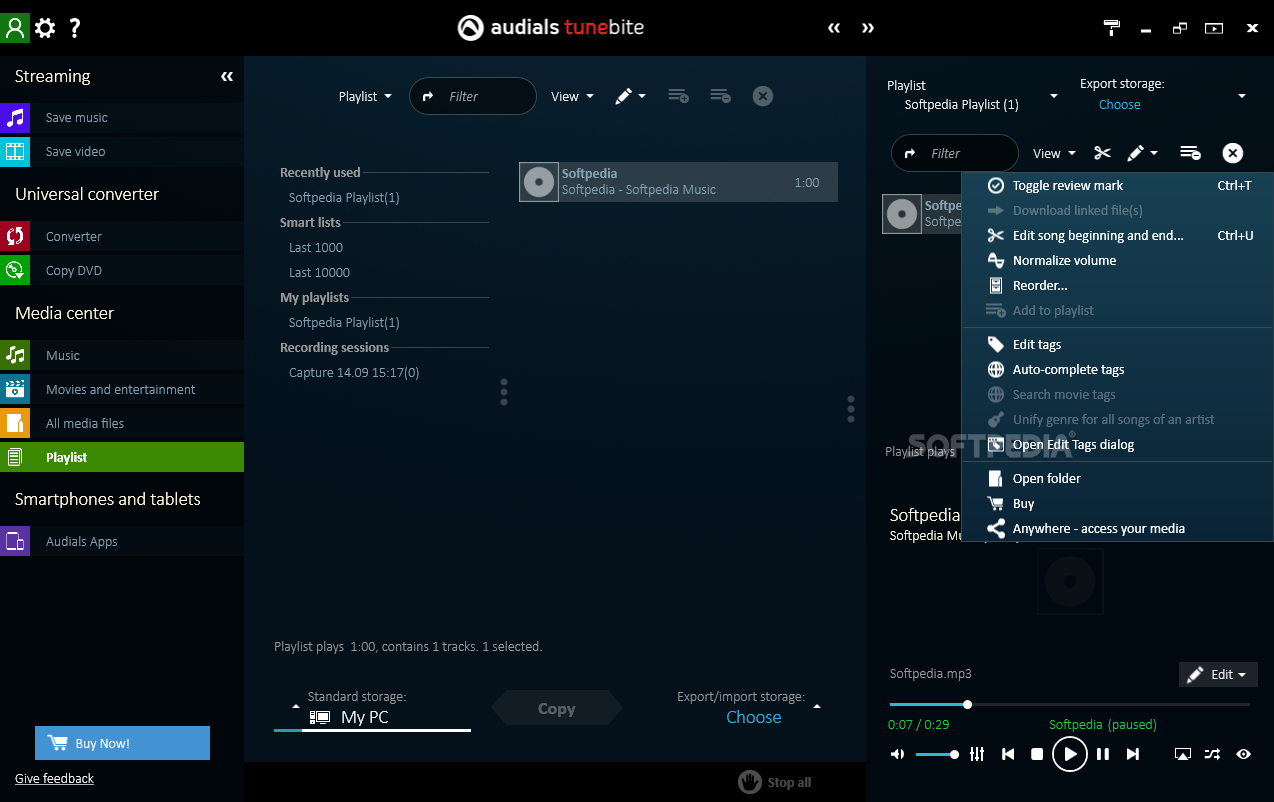Click the center grey delete X icon

coord(763,96)
